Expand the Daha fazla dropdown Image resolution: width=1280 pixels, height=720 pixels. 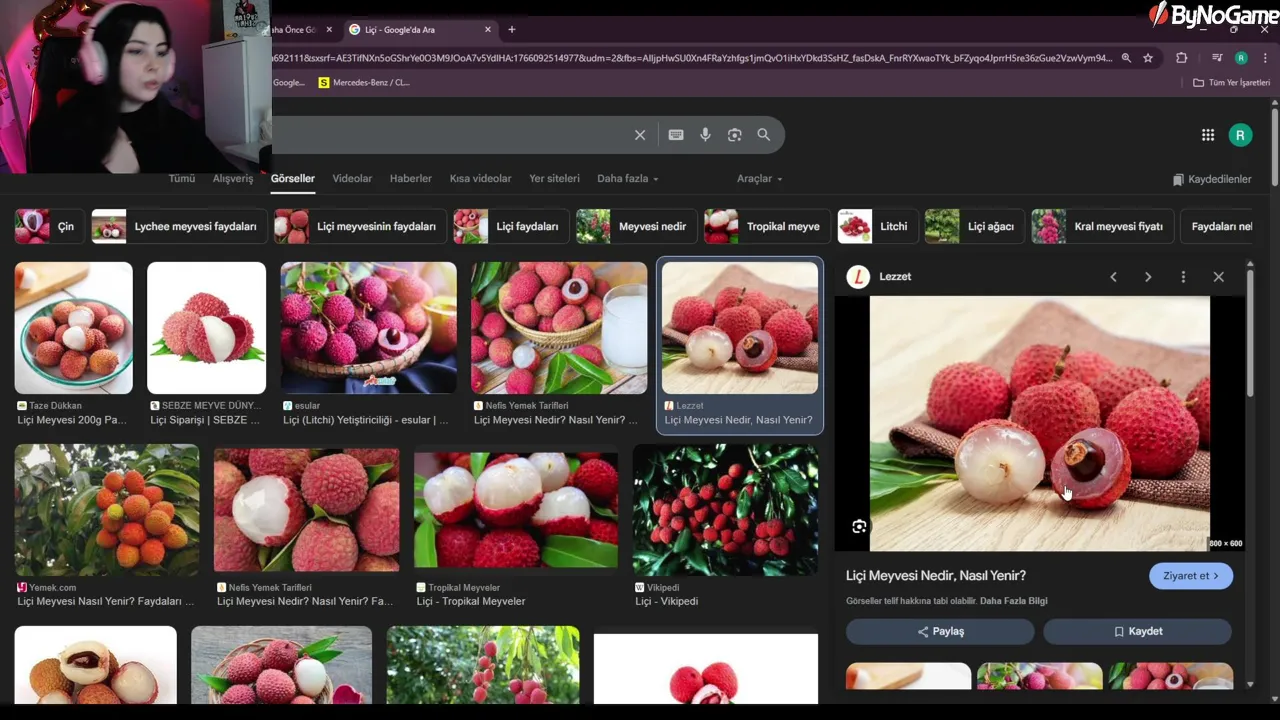[628, 179]
